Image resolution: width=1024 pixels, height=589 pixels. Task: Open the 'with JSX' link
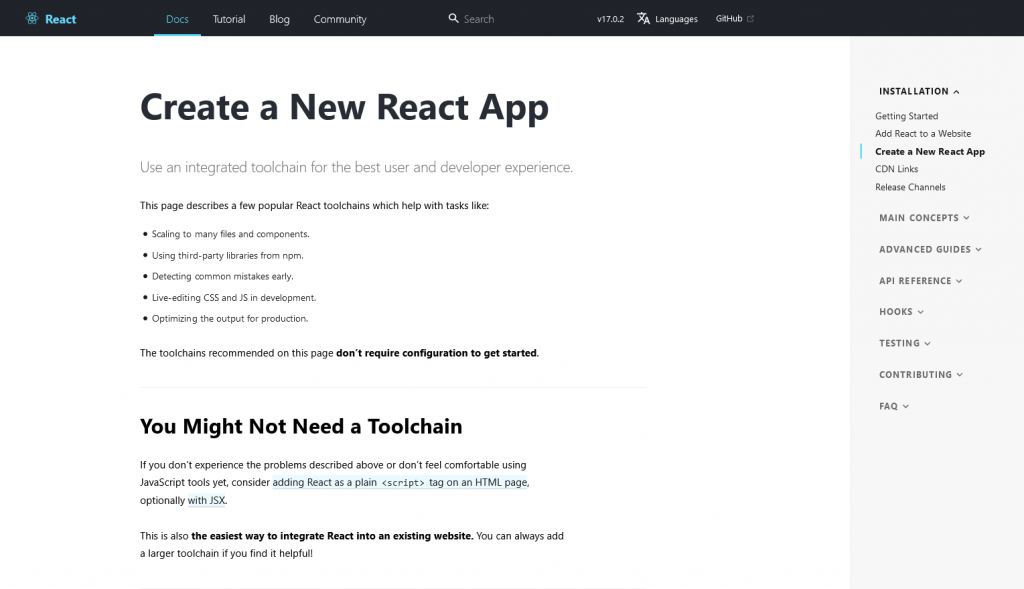click(x=206, y=501)
